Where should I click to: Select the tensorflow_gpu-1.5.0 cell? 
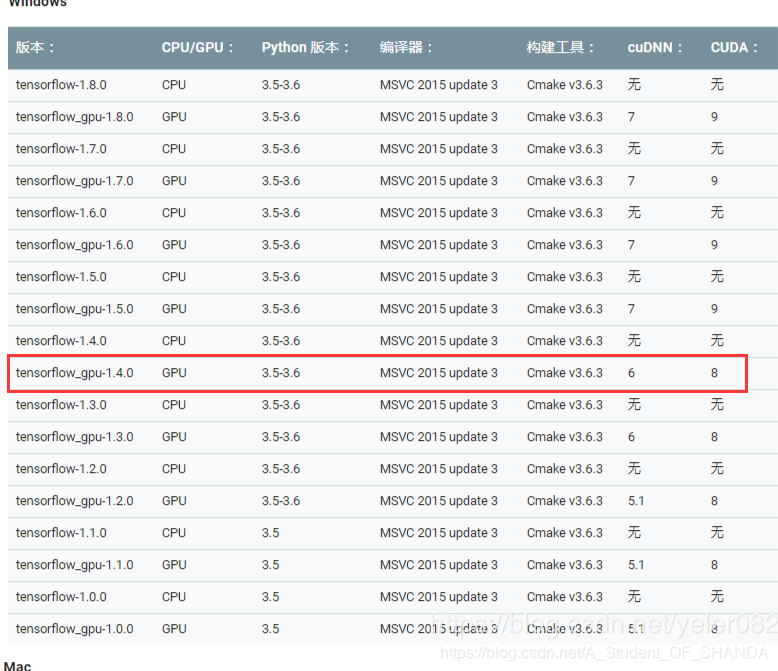click(x=74, y=309)
